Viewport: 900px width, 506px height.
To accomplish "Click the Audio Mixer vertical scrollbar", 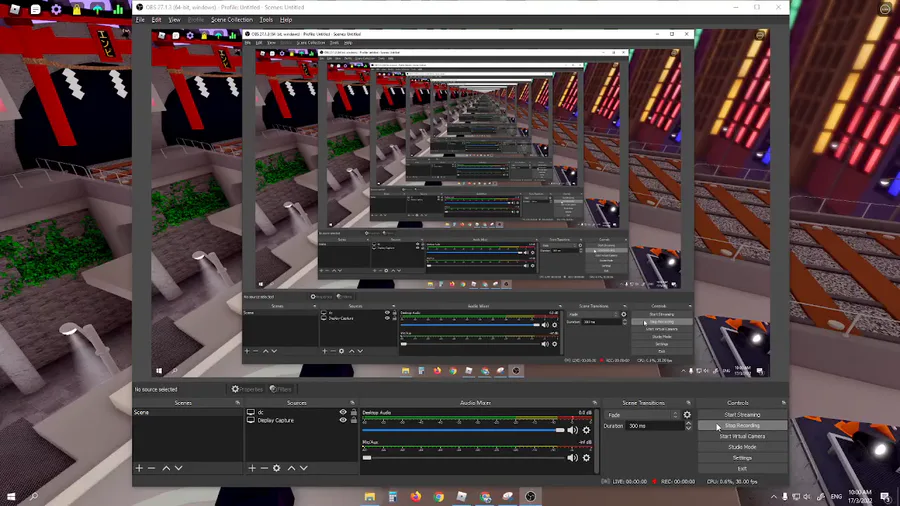I will pyautogui.click(x=595, y=441).
